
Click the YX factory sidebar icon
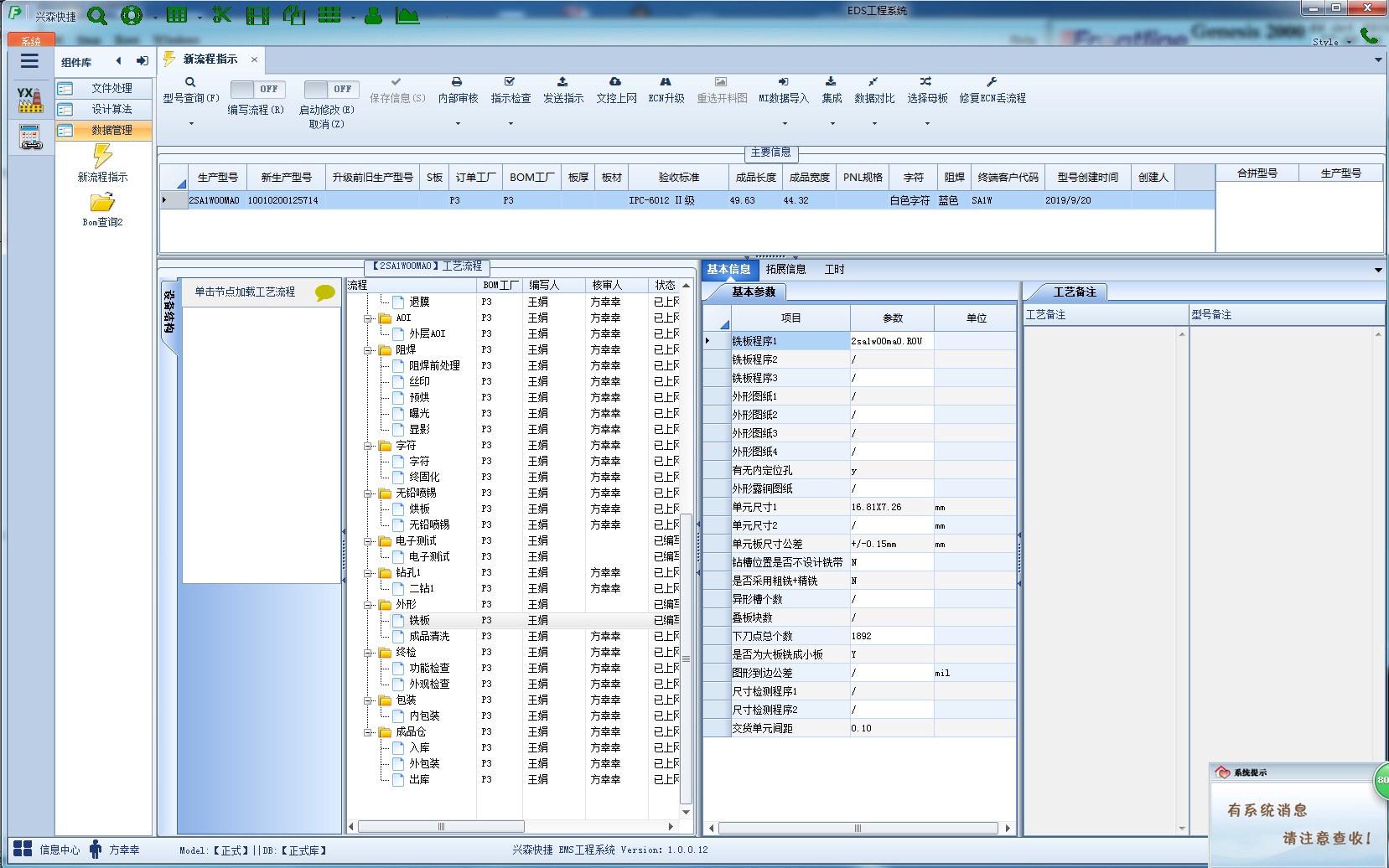tap(30, 100)
